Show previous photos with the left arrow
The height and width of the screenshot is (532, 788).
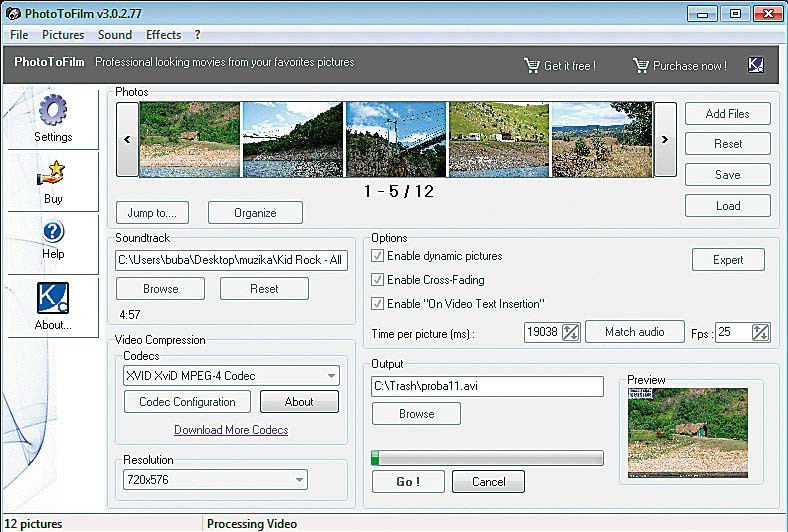click(x=127, y=140)
